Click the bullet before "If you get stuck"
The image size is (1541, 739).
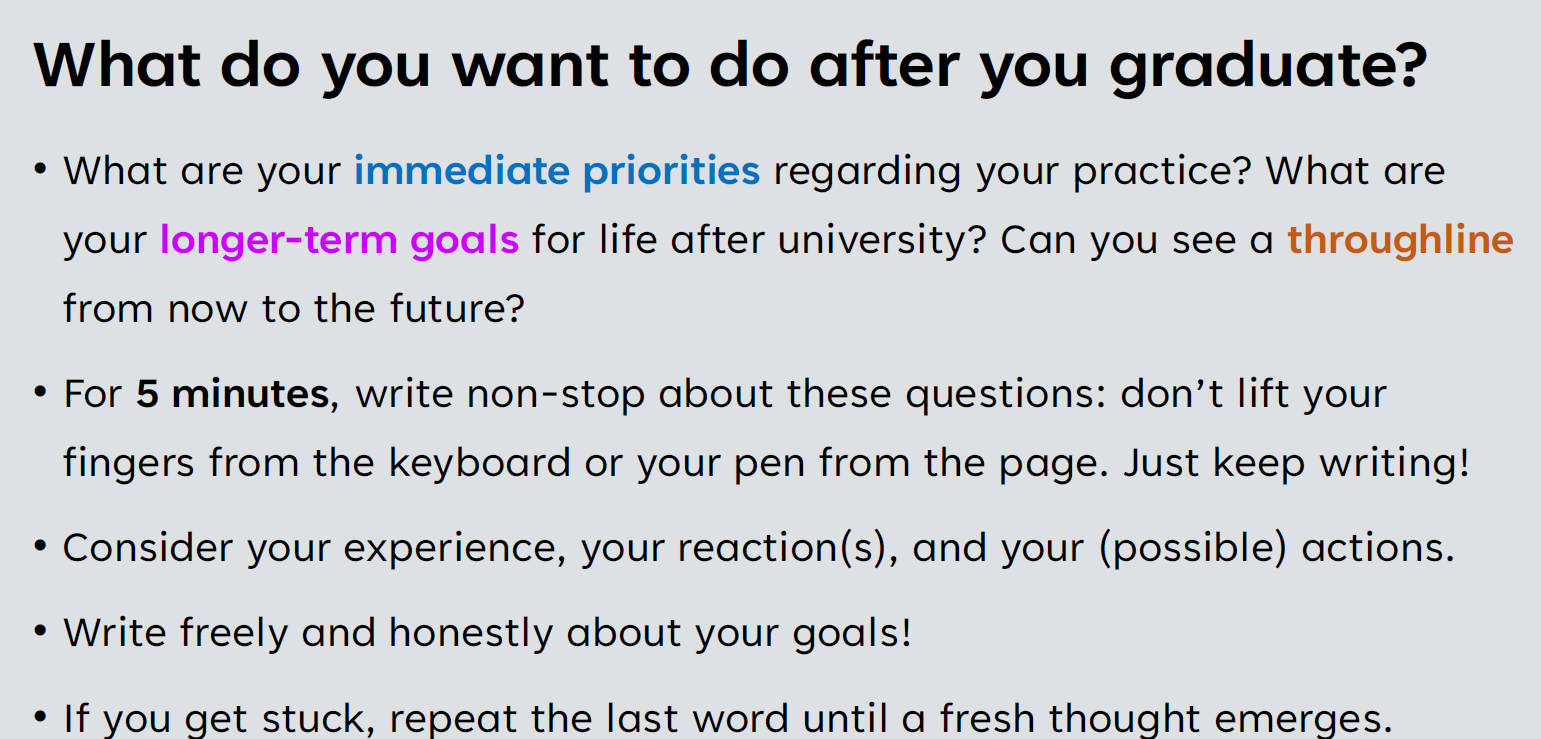click(x=41, y=716)
